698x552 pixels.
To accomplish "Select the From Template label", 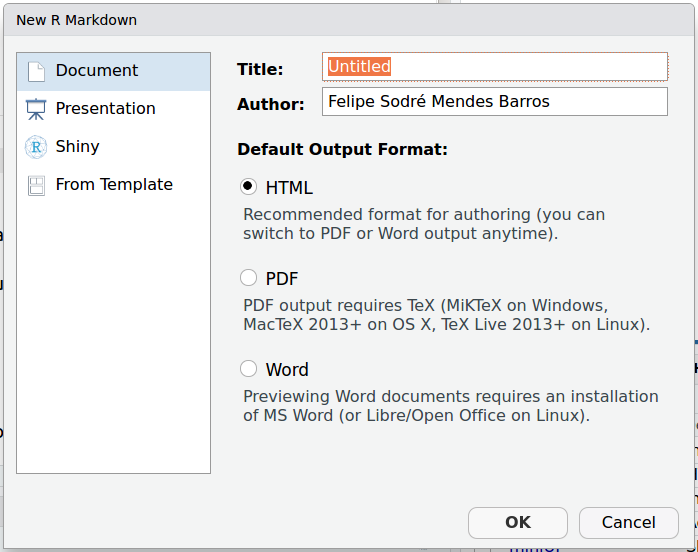I will pos(114,184).
